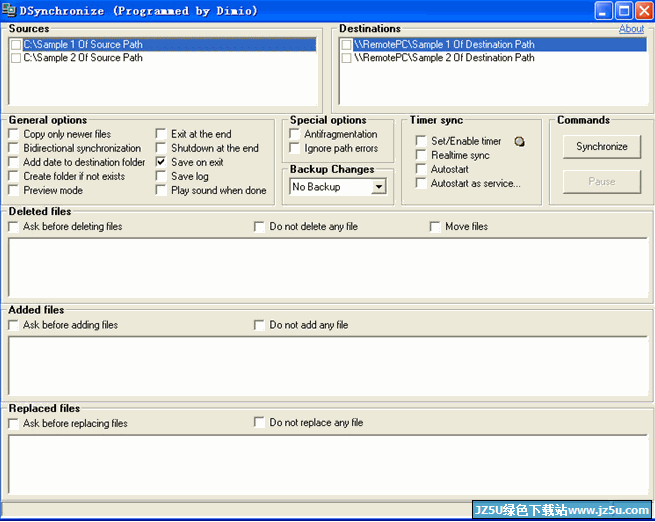
Task: Turn on Preview mode
Action: coord(13,190)
